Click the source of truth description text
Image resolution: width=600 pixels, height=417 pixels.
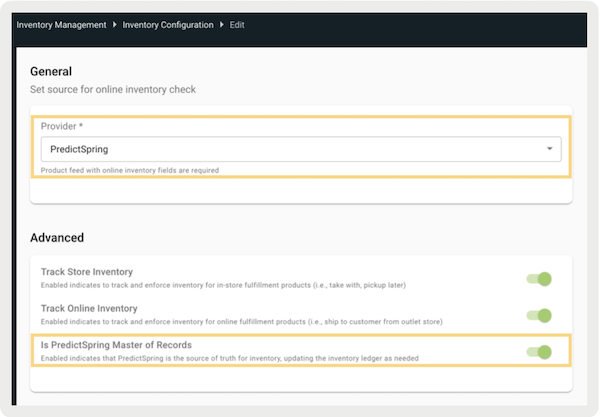click(x=230, y=358)
